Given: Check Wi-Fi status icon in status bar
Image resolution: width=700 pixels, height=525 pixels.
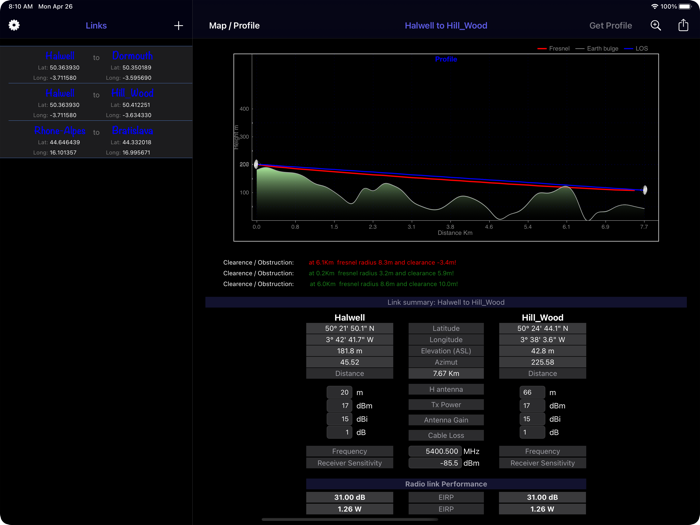Looking at the screenshot, I should [654, 7].
